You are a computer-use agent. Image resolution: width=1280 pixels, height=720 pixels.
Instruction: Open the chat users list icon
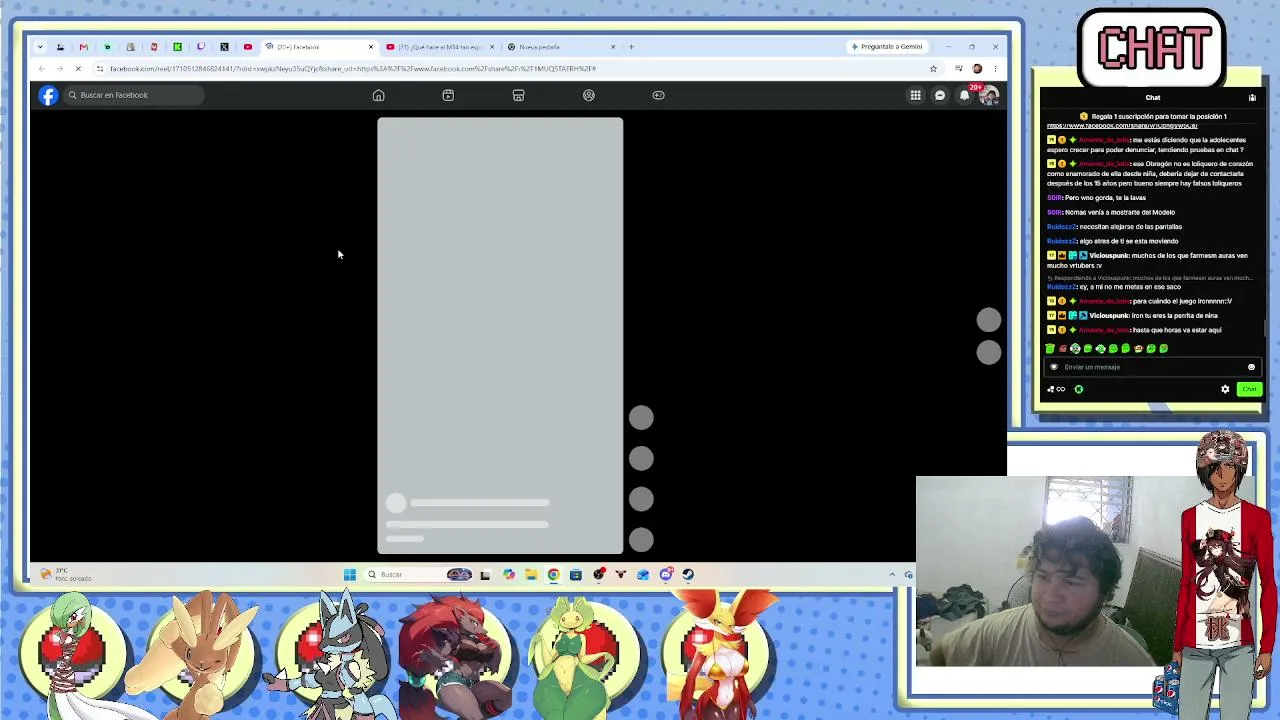pyautogui.click(x=1252, y=98)
